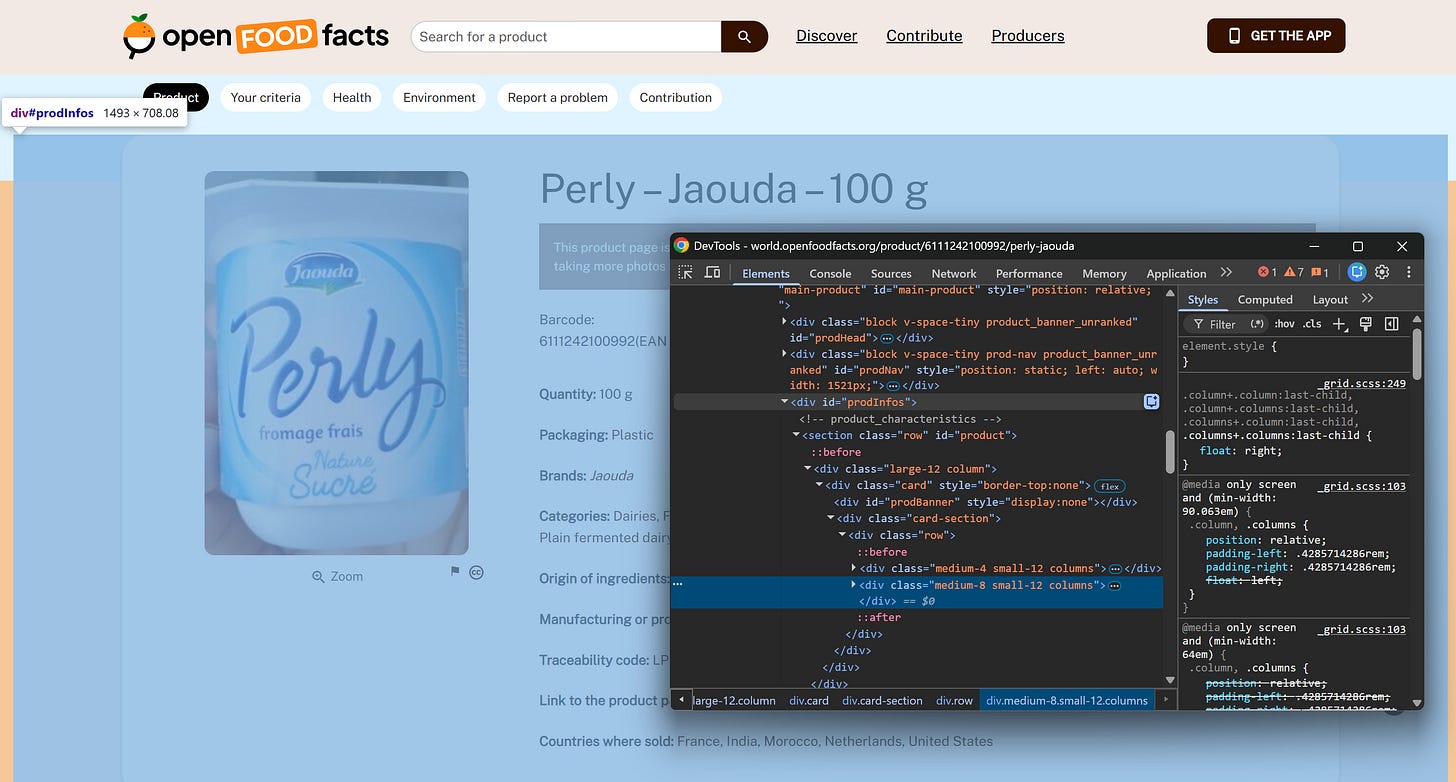1456x782 pixels.
Task: Open the Console tab in DevTools
Action: click(830, 273)
